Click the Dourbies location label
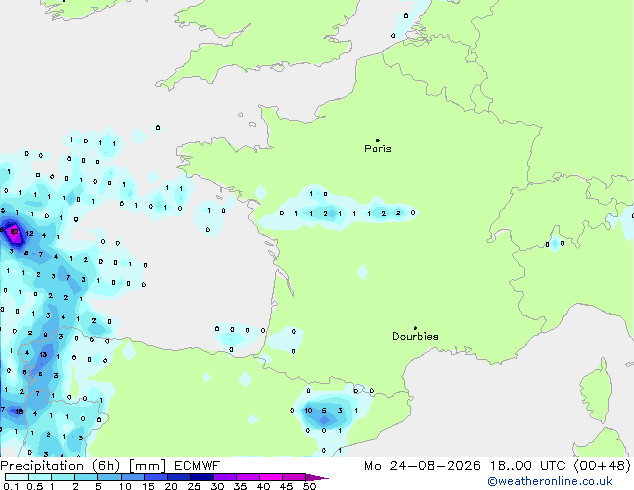This screenshot has height=490, width=634. [415, 336]
